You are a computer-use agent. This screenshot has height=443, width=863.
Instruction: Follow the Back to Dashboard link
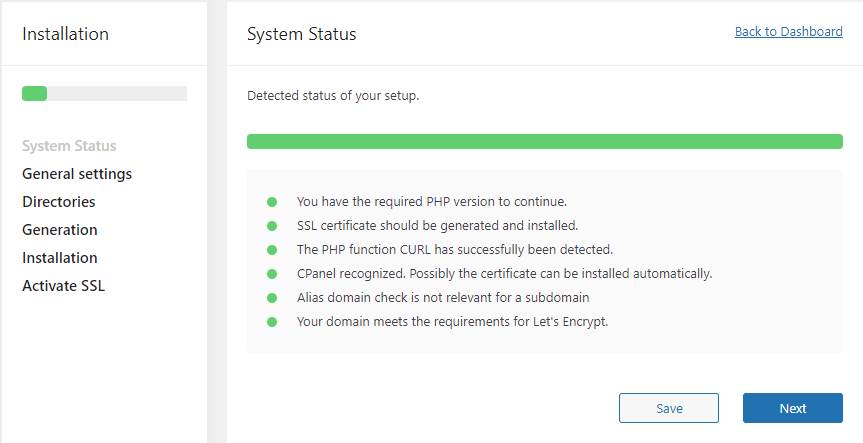coord(788,32)
